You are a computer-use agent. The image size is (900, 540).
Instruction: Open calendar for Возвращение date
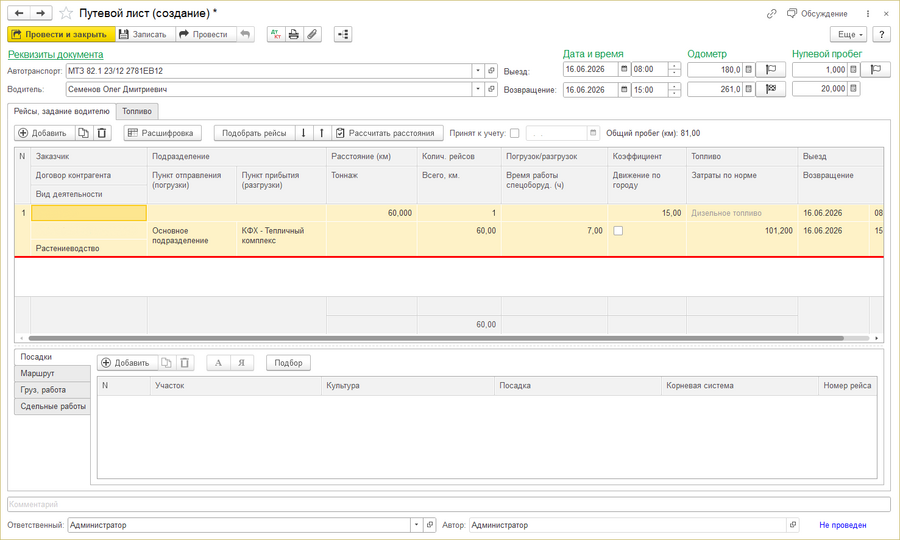tap(624, 90)
